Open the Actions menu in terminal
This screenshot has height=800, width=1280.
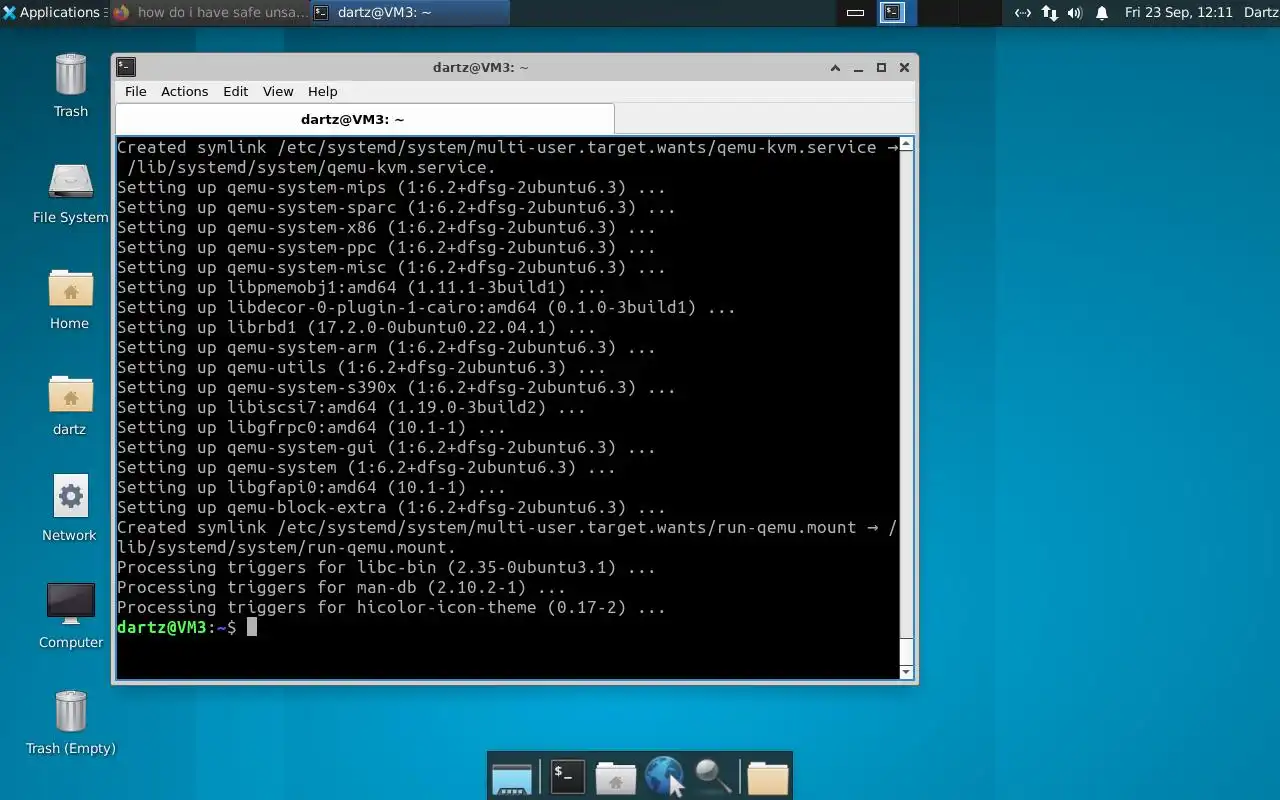184,91
